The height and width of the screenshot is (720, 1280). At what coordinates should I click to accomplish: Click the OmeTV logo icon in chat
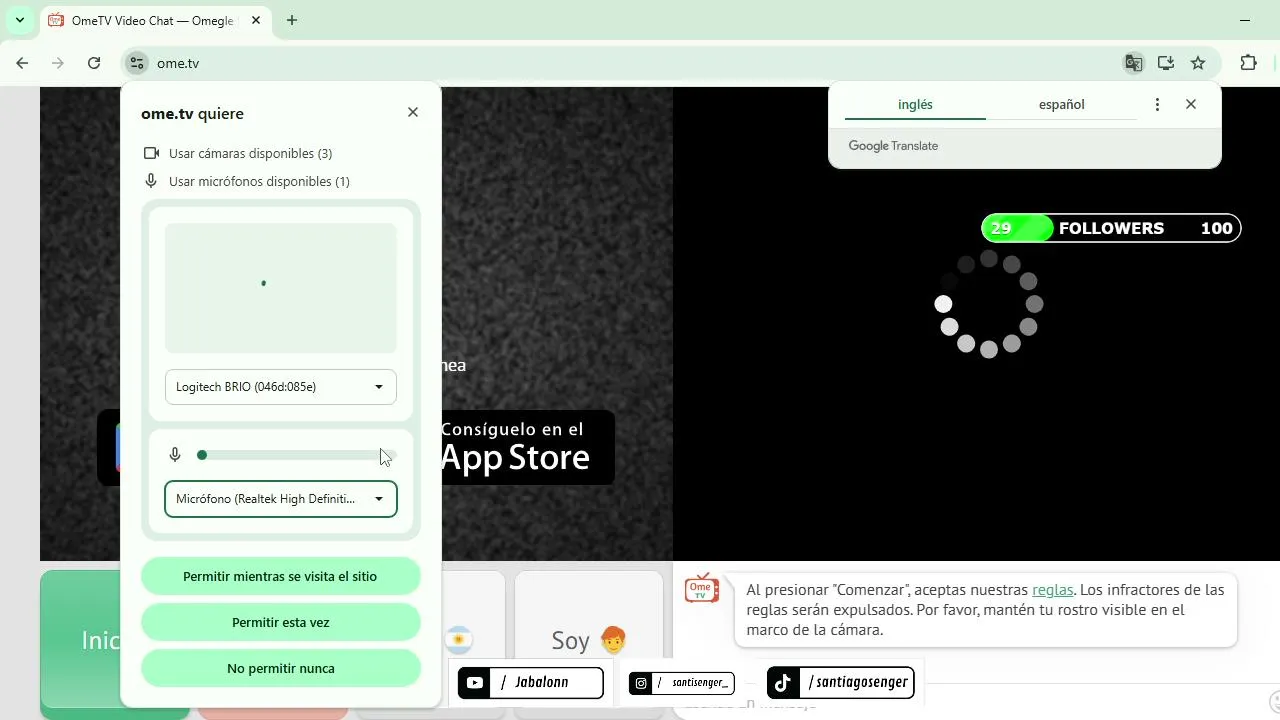702,590
